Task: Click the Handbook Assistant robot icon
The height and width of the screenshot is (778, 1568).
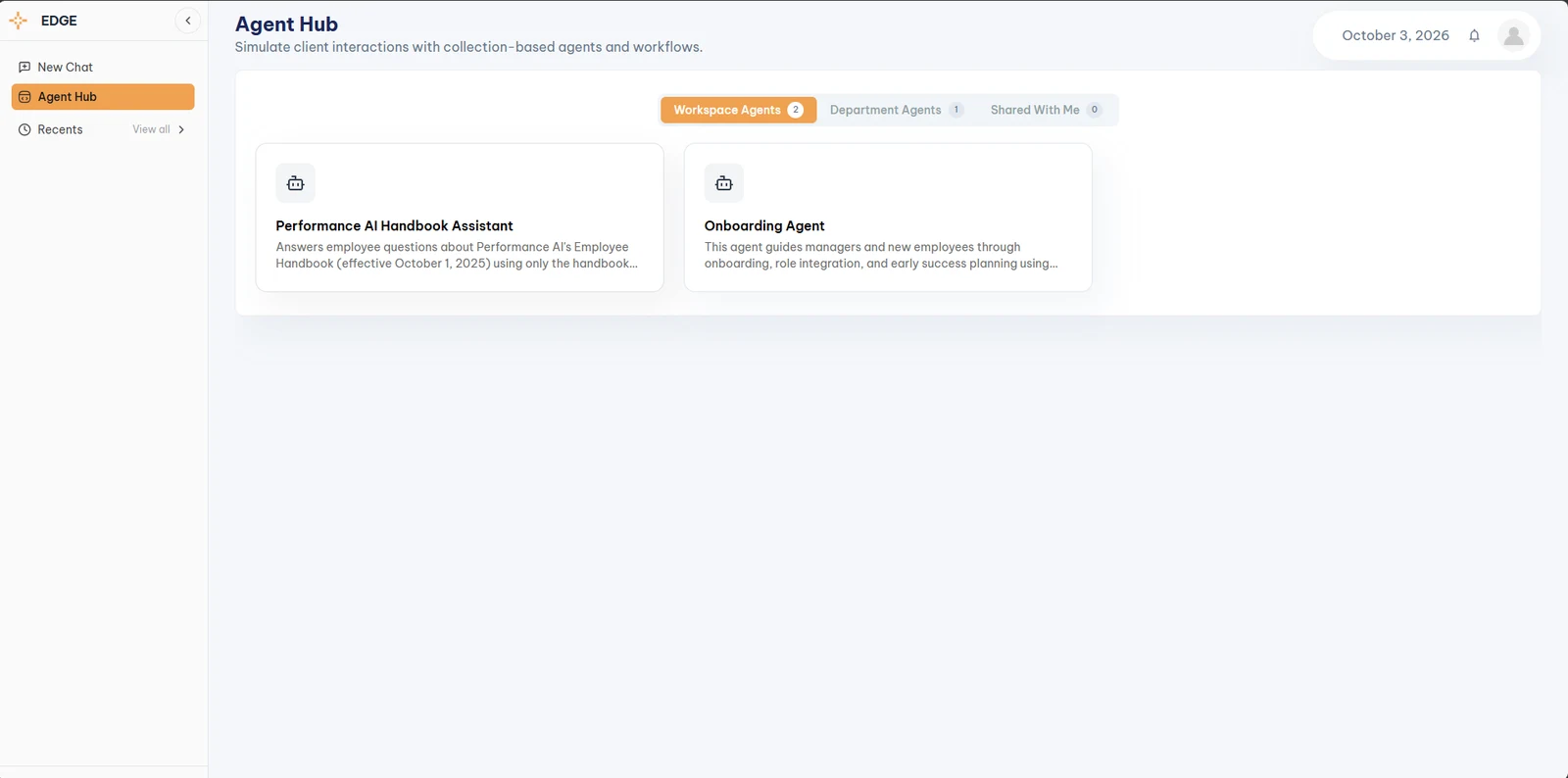Action: 295,183
